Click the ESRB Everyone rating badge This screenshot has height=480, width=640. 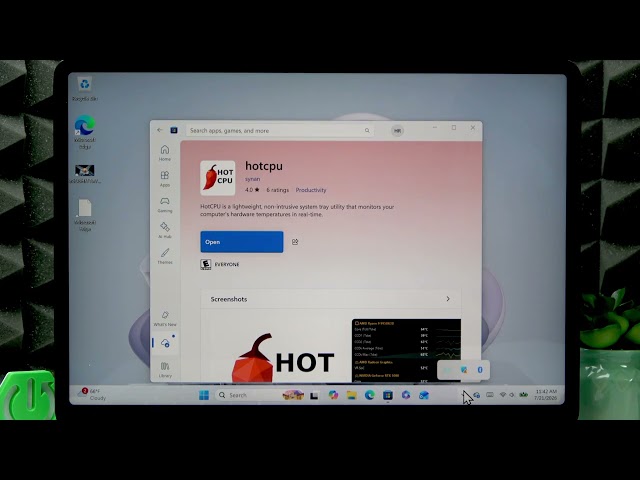coord(206,264)
